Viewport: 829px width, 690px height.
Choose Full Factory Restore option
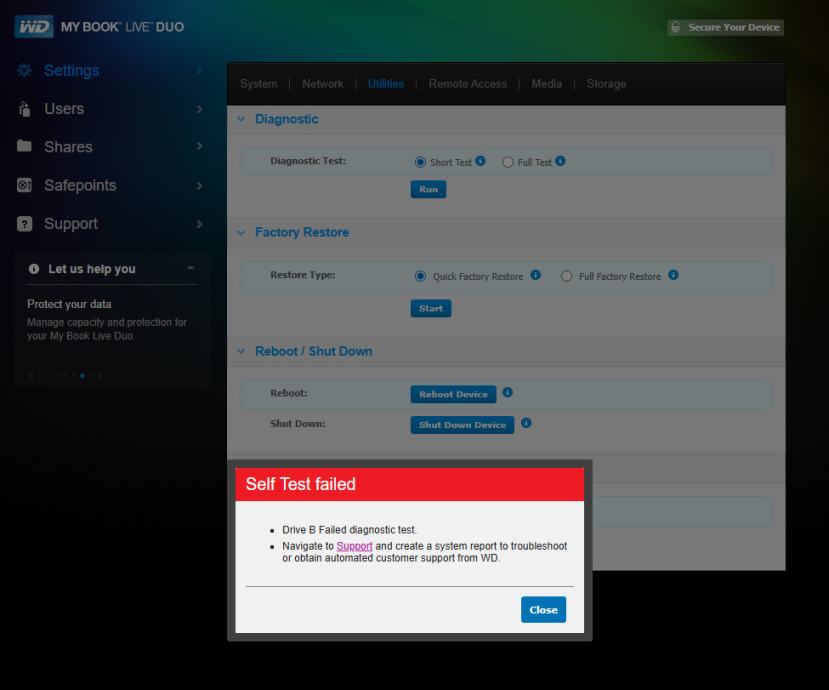(x=566, y=276)
